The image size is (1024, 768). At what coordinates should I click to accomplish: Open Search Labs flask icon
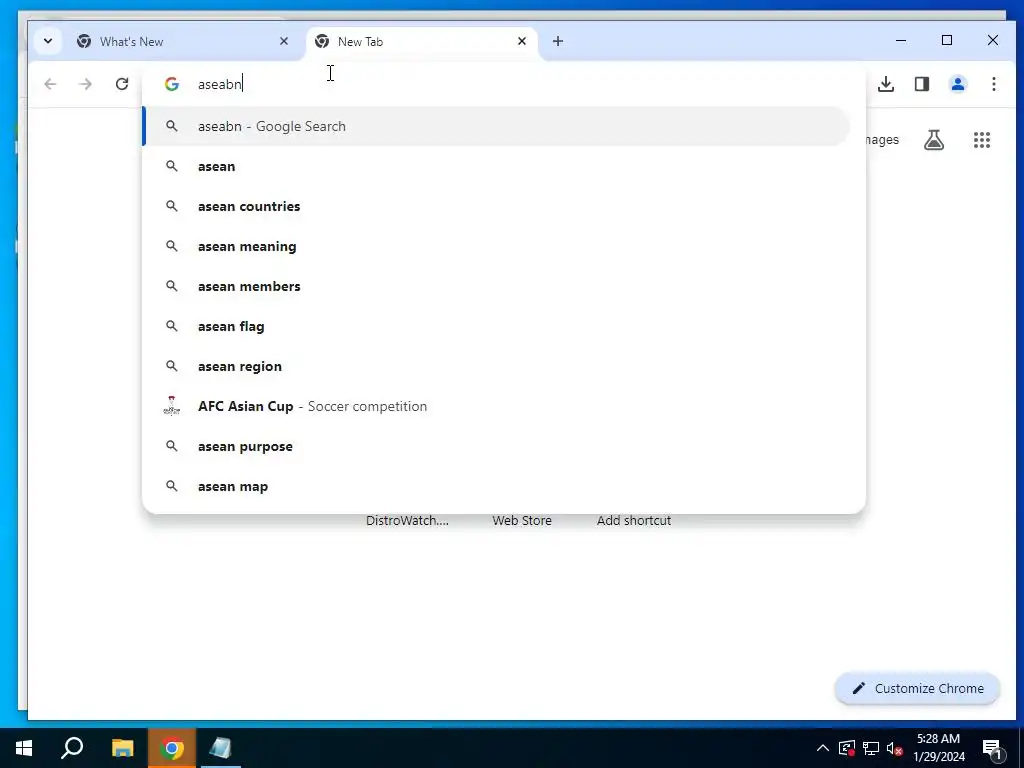click(934, 140)
